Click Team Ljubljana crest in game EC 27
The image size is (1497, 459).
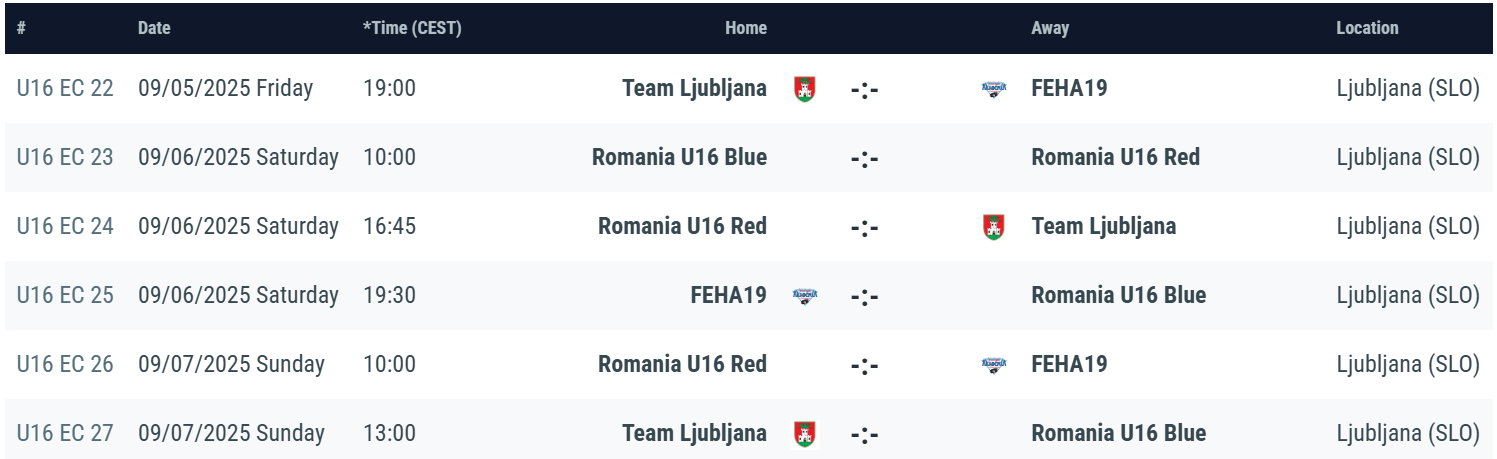click(804, 433)
